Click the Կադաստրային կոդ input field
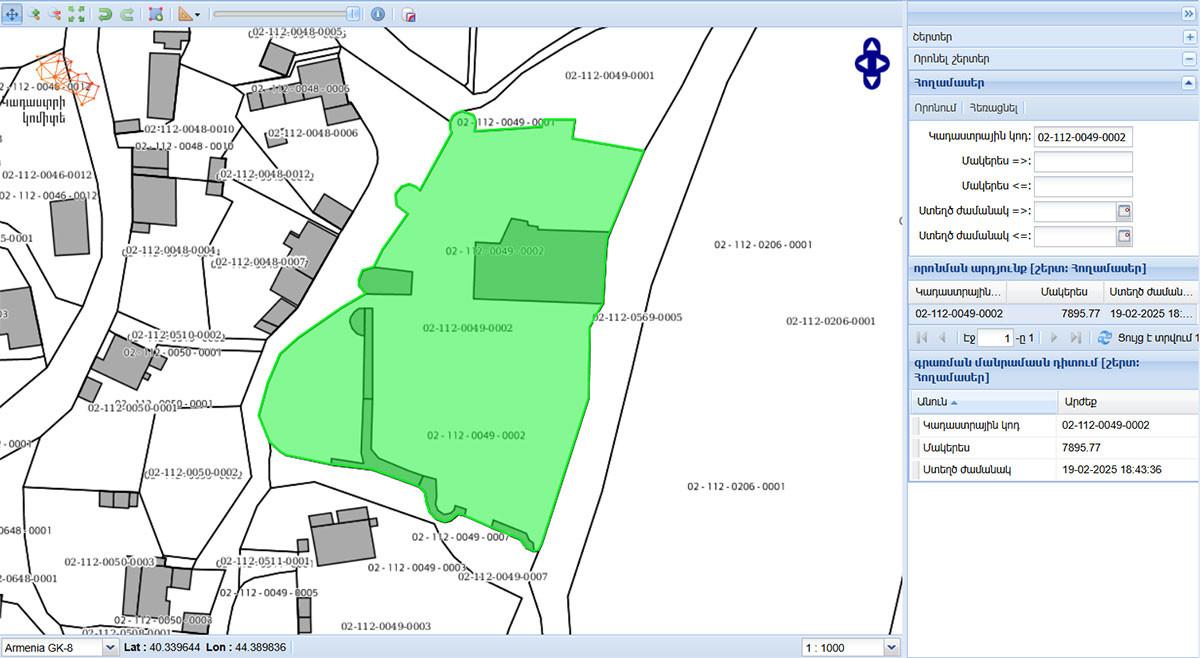The width and height of the screenshot is (1200, 658). point(1083,137)
